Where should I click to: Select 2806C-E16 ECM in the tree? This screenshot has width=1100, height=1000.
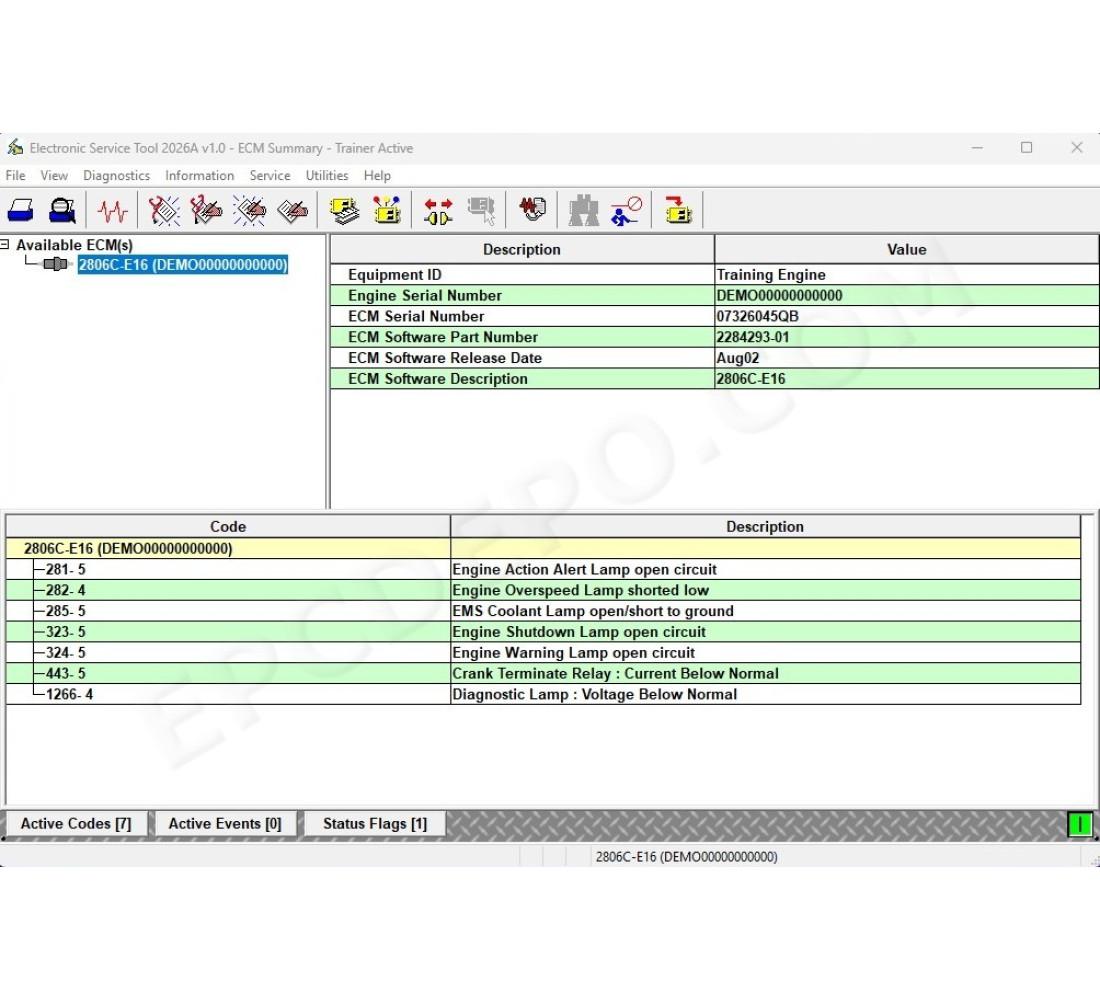[x=182, y=265]
